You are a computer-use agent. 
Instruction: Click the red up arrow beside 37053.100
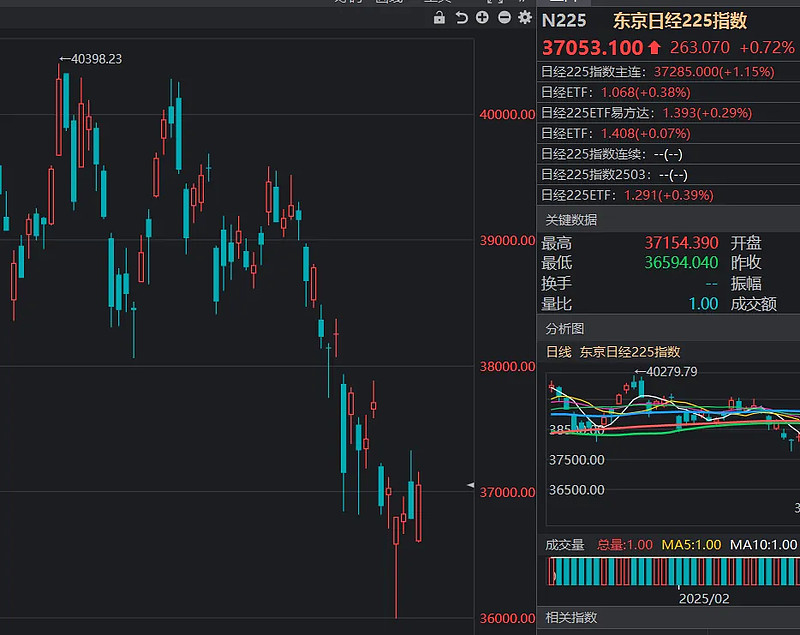(x=654, y=48)
